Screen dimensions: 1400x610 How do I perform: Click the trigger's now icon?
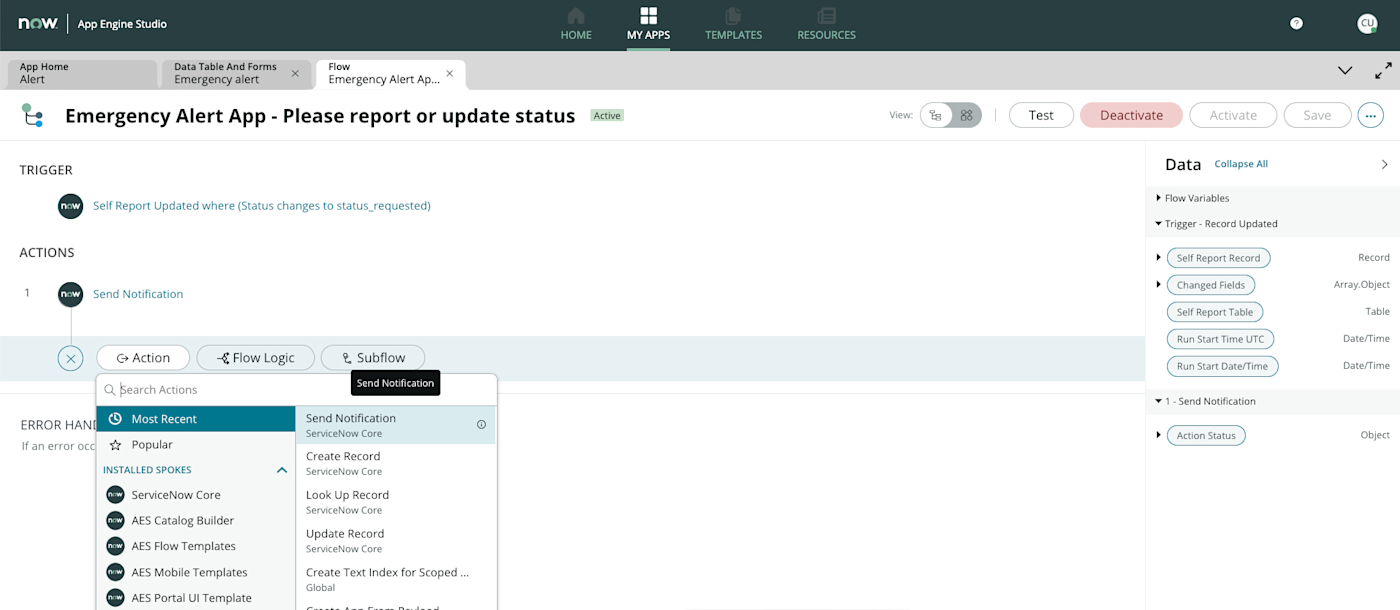70,206
